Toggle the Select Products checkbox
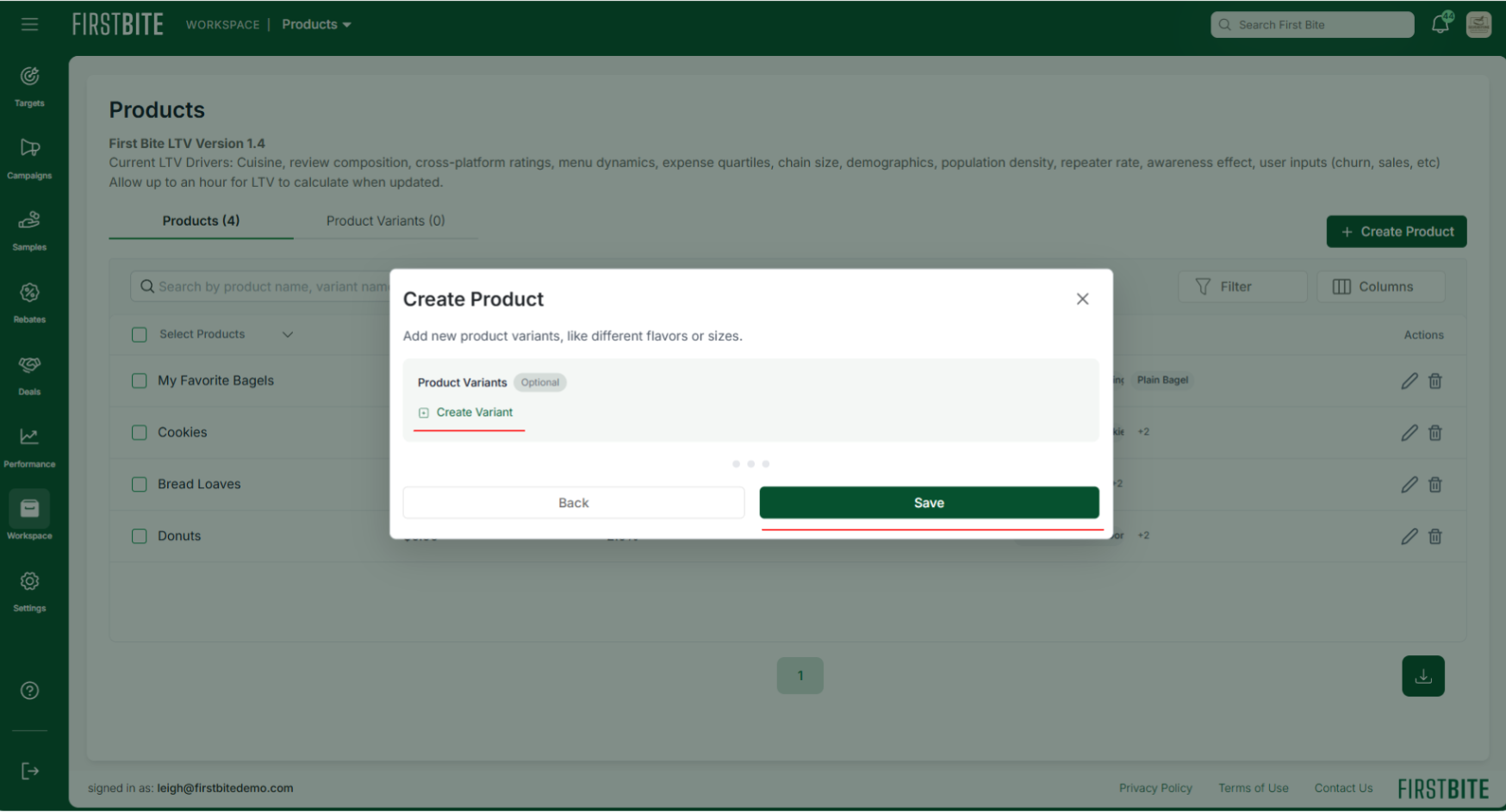 [x=140, y=334]
